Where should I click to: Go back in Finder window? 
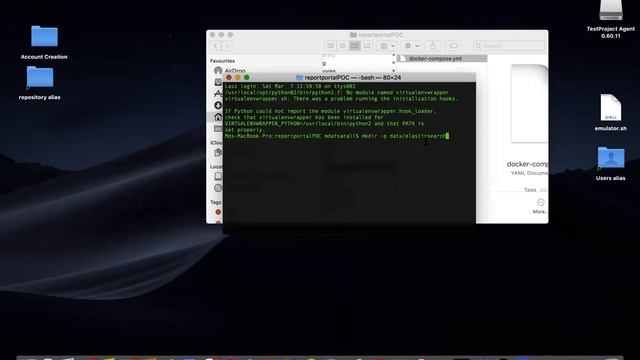216,46
